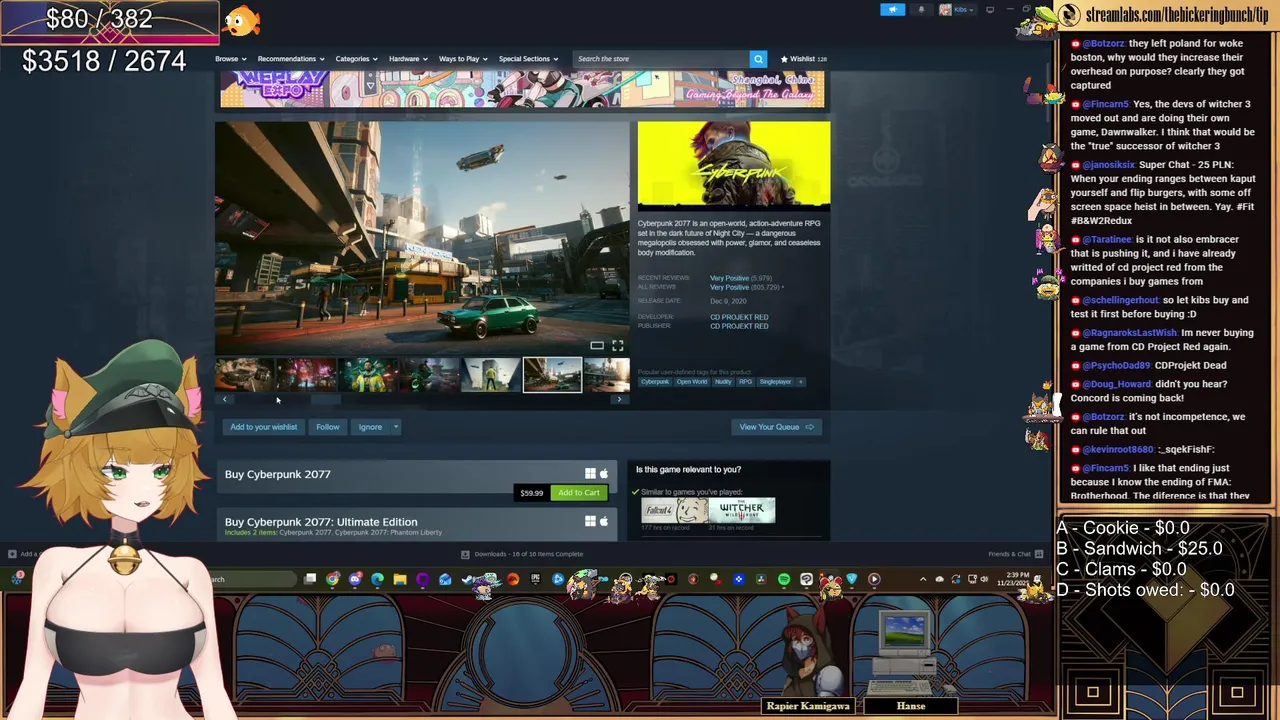Expand Special Sections menu

click(528, 59)
